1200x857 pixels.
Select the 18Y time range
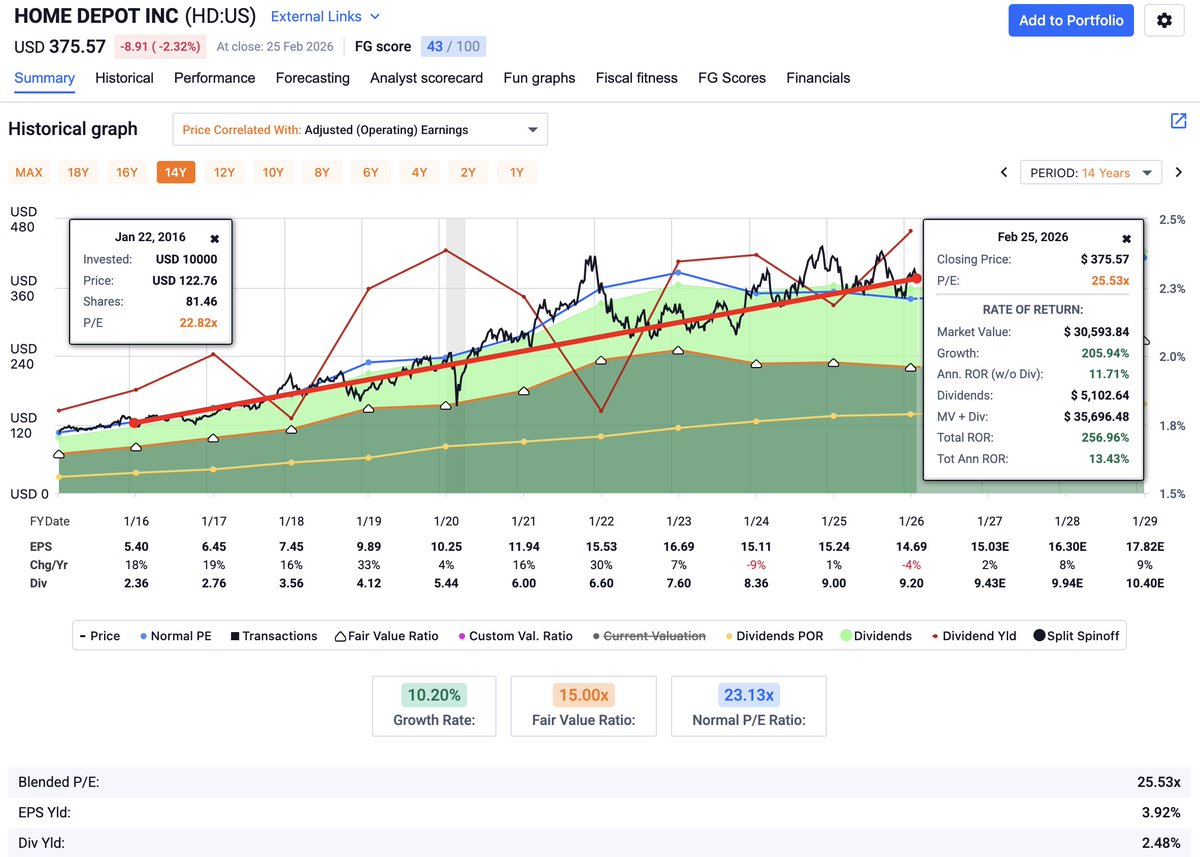click(78, 172)
